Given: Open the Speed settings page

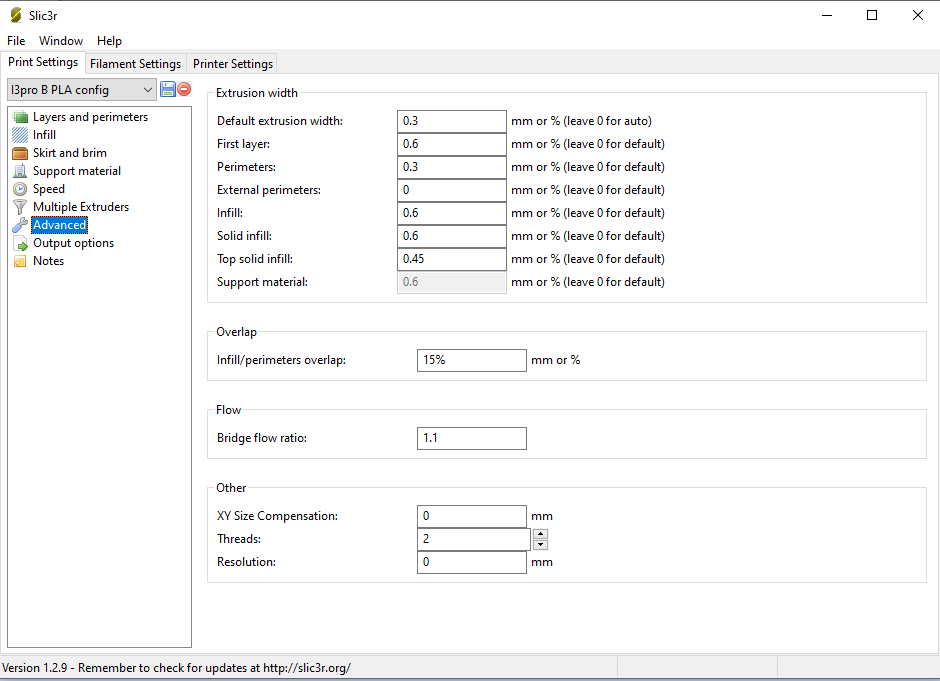Looking at the screenshot, I should coord(48,189).
